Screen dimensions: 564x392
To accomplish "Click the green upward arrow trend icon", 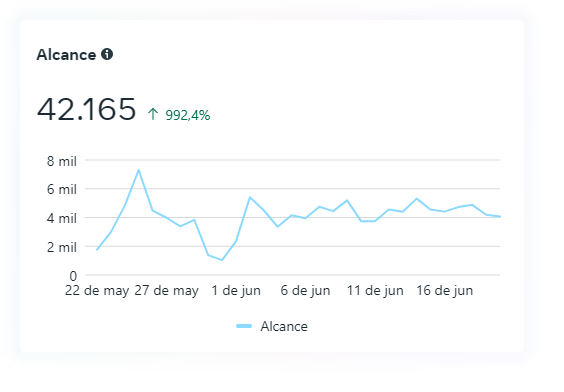I will tap(153, 114).
